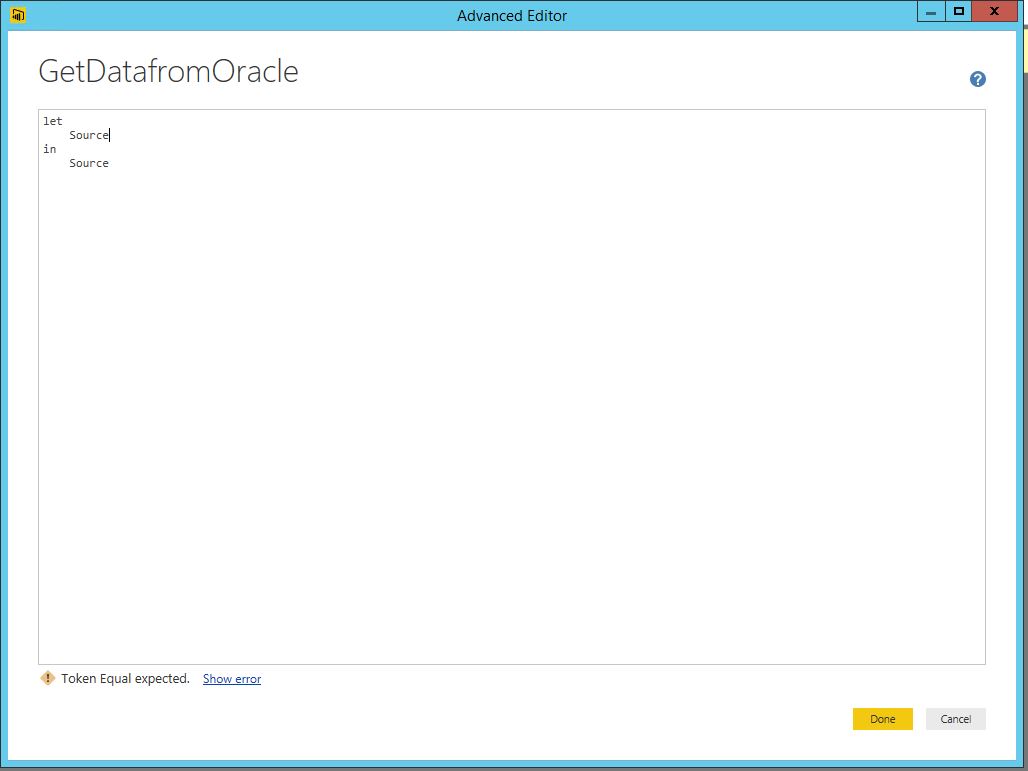Image resolution: width=1028 pixels, height=771 pixels.
Task: Click inside the query code editor area
Action: [511, 387]
